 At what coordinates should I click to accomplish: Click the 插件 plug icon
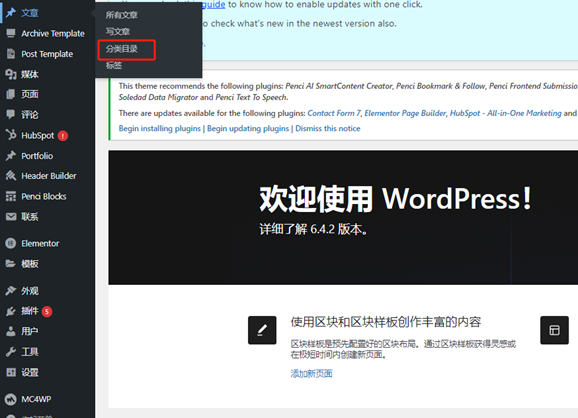click(x=11, y=311)
